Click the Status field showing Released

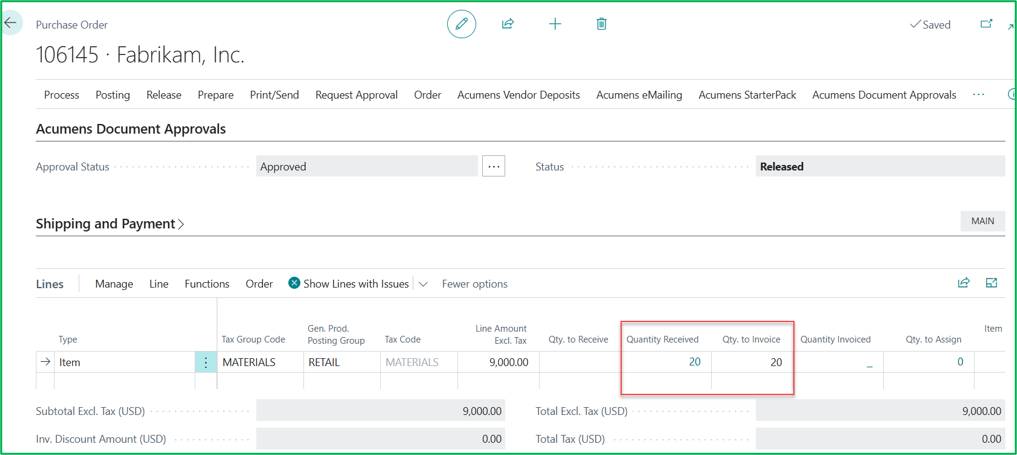click(x=880, y=167)
